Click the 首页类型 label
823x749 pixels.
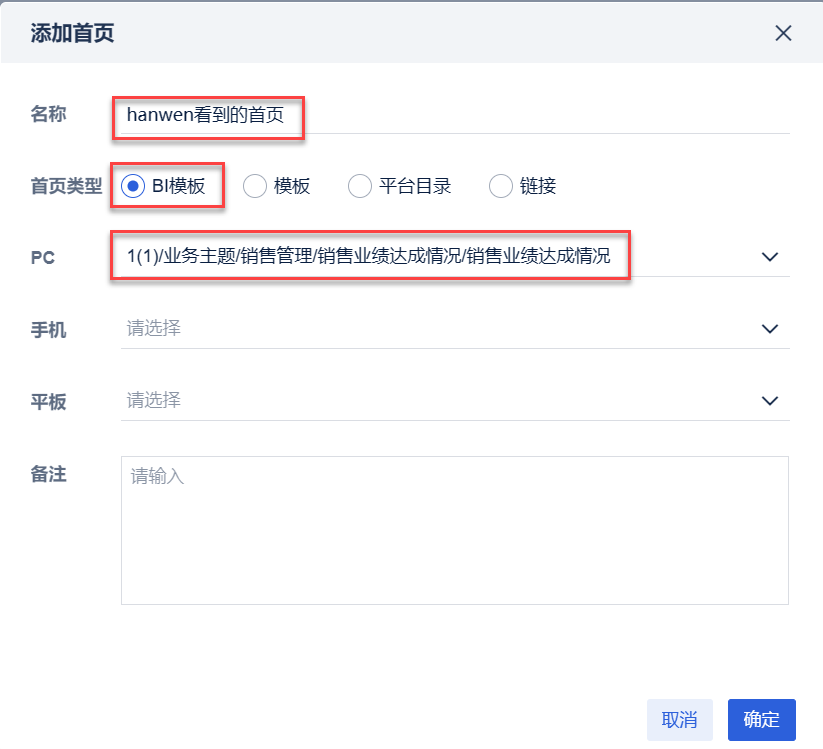[x=66, y=186]
